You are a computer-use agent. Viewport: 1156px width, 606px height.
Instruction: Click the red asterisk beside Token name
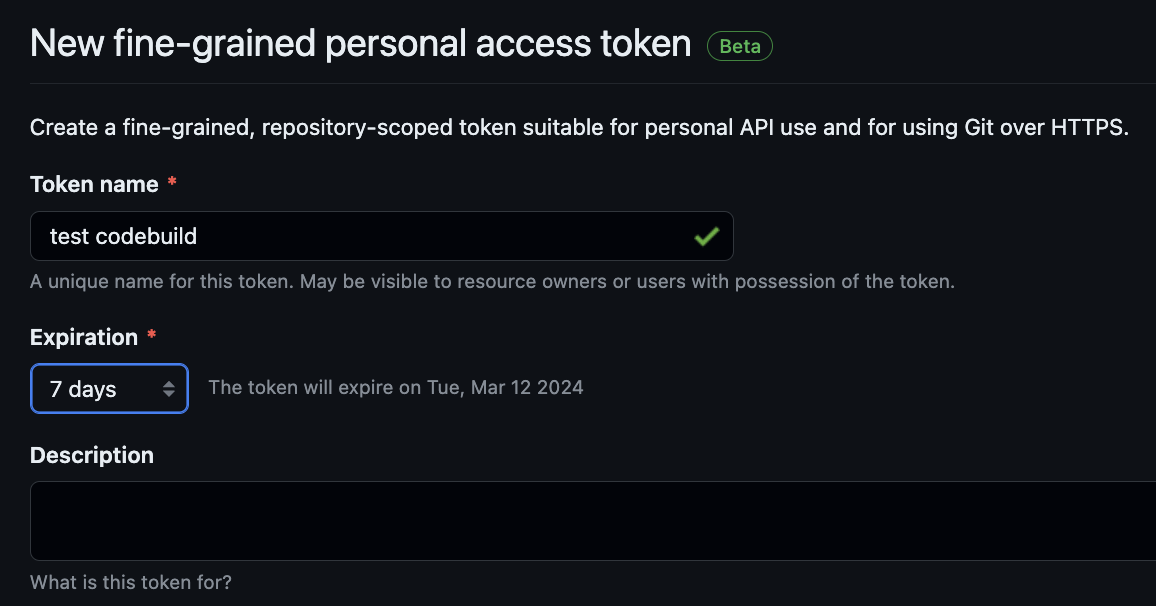pos(172,182)
